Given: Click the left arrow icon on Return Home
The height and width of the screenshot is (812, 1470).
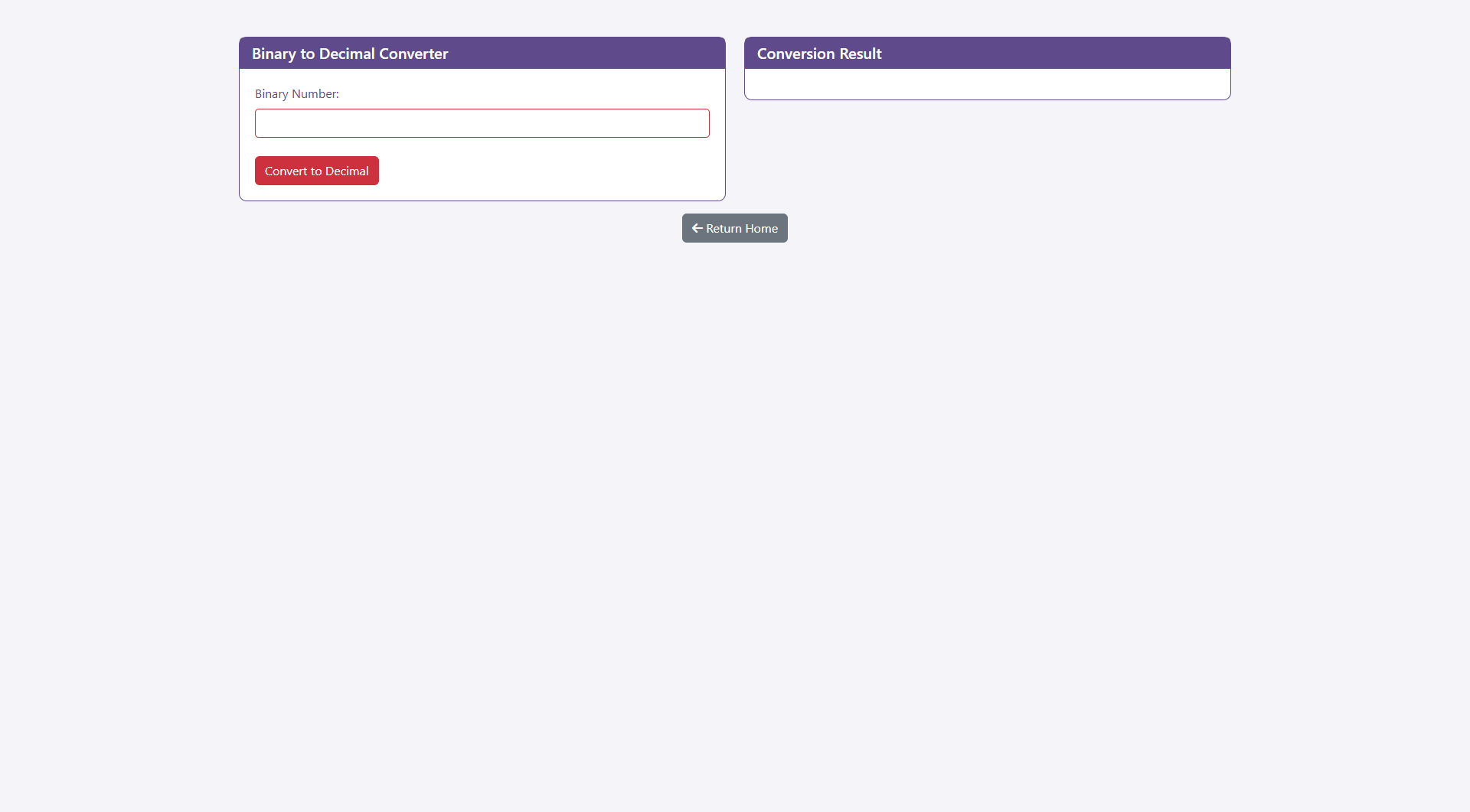Looking at the screenshot, I should pos(697,228).
